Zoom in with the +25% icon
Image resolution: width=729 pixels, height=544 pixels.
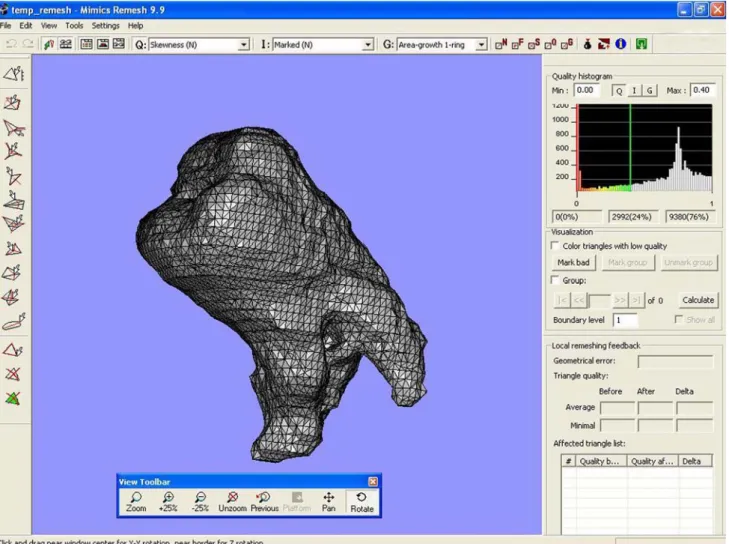tap(168, 502)
